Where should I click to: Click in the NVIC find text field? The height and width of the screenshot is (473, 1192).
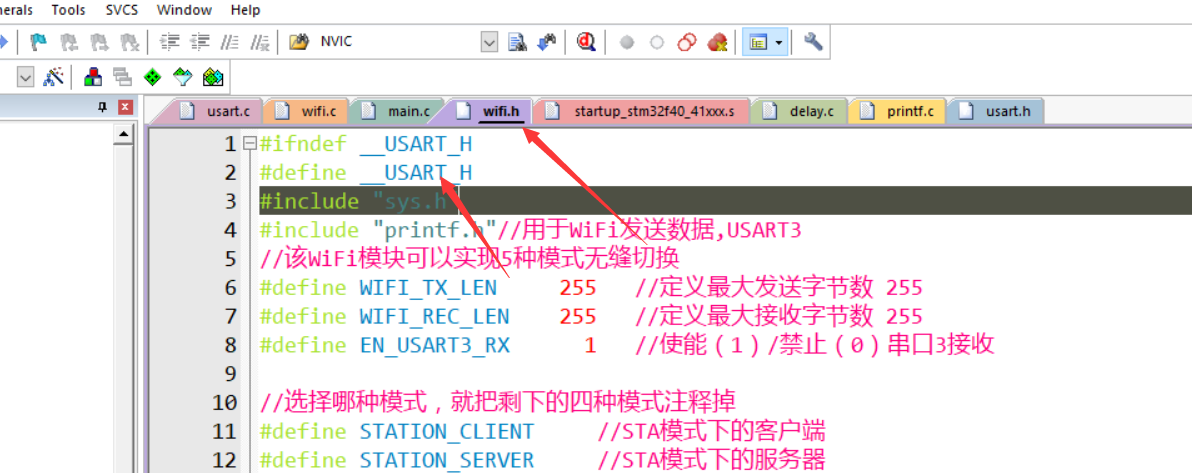(399, 42)
